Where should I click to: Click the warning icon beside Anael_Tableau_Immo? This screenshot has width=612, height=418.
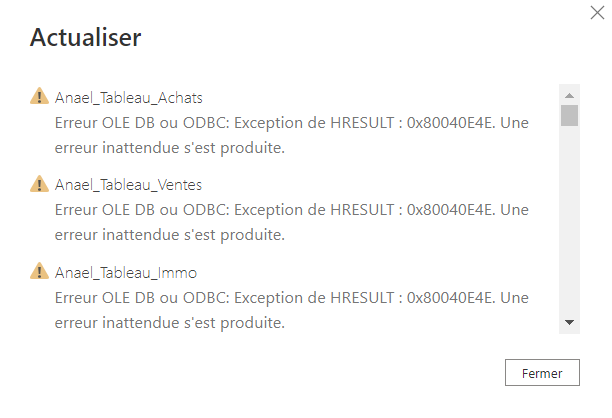pos(39,271)
